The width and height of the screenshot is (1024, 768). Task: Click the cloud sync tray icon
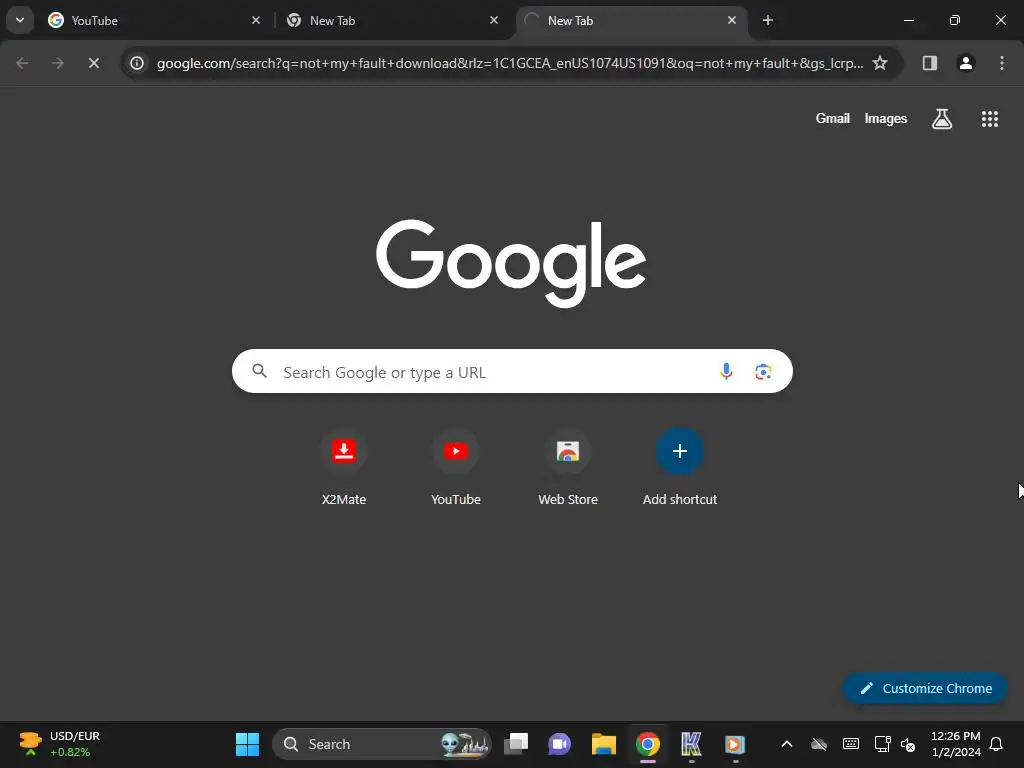[x=818, y=744]
